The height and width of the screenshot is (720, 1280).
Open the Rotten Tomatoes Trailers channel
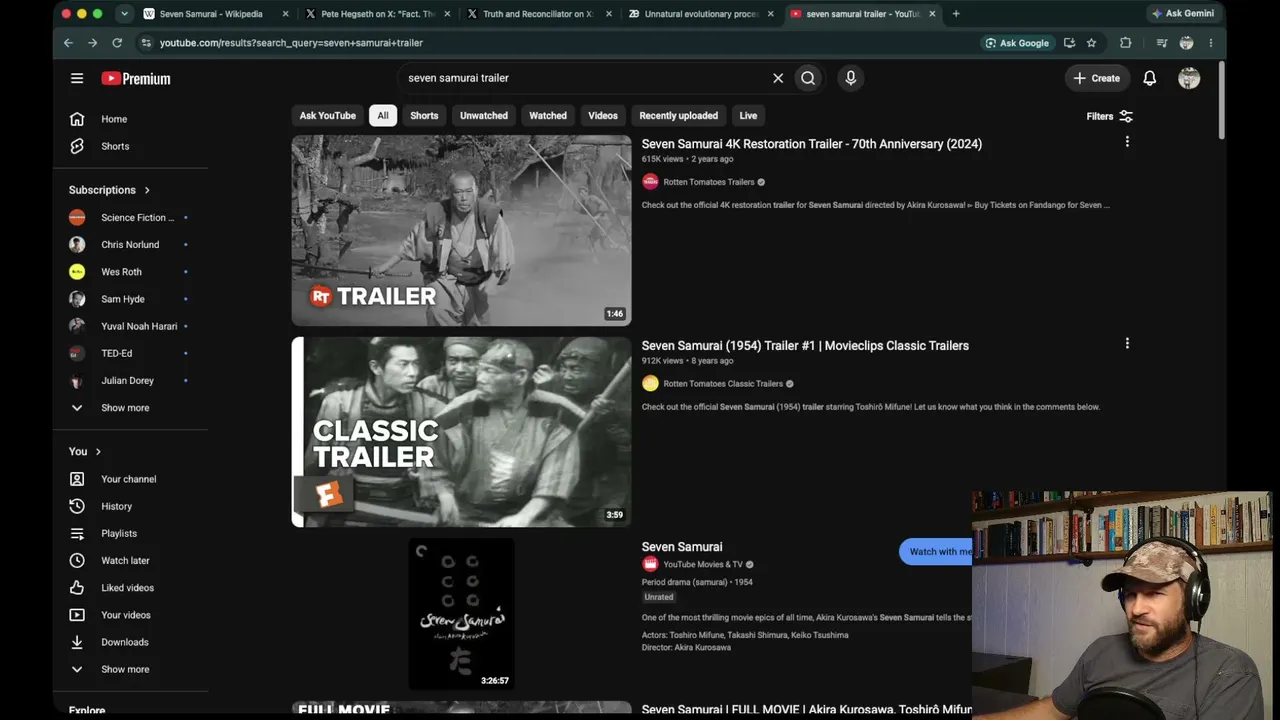(709, 182)
